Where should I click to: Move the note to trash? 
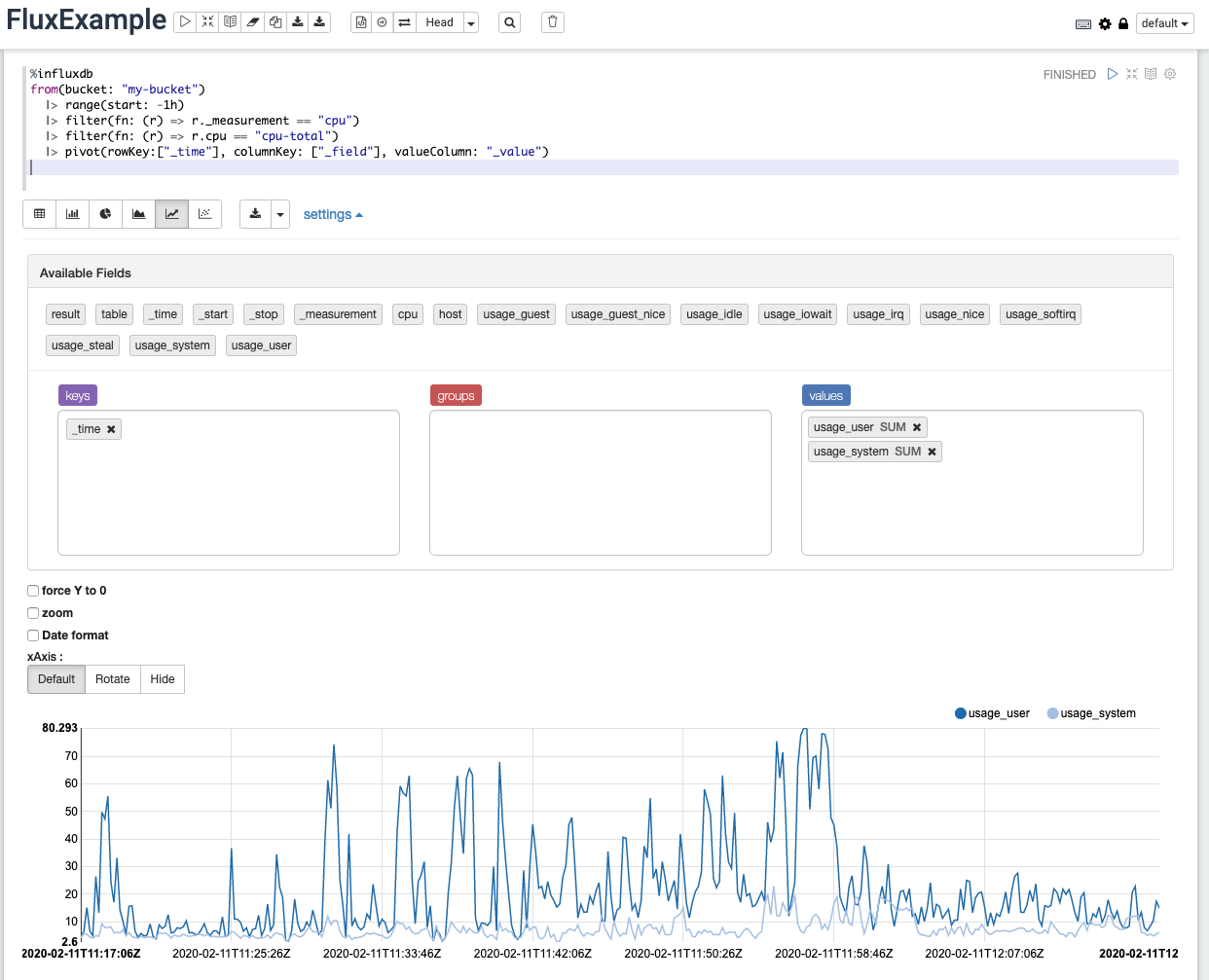tap(553, 22)
